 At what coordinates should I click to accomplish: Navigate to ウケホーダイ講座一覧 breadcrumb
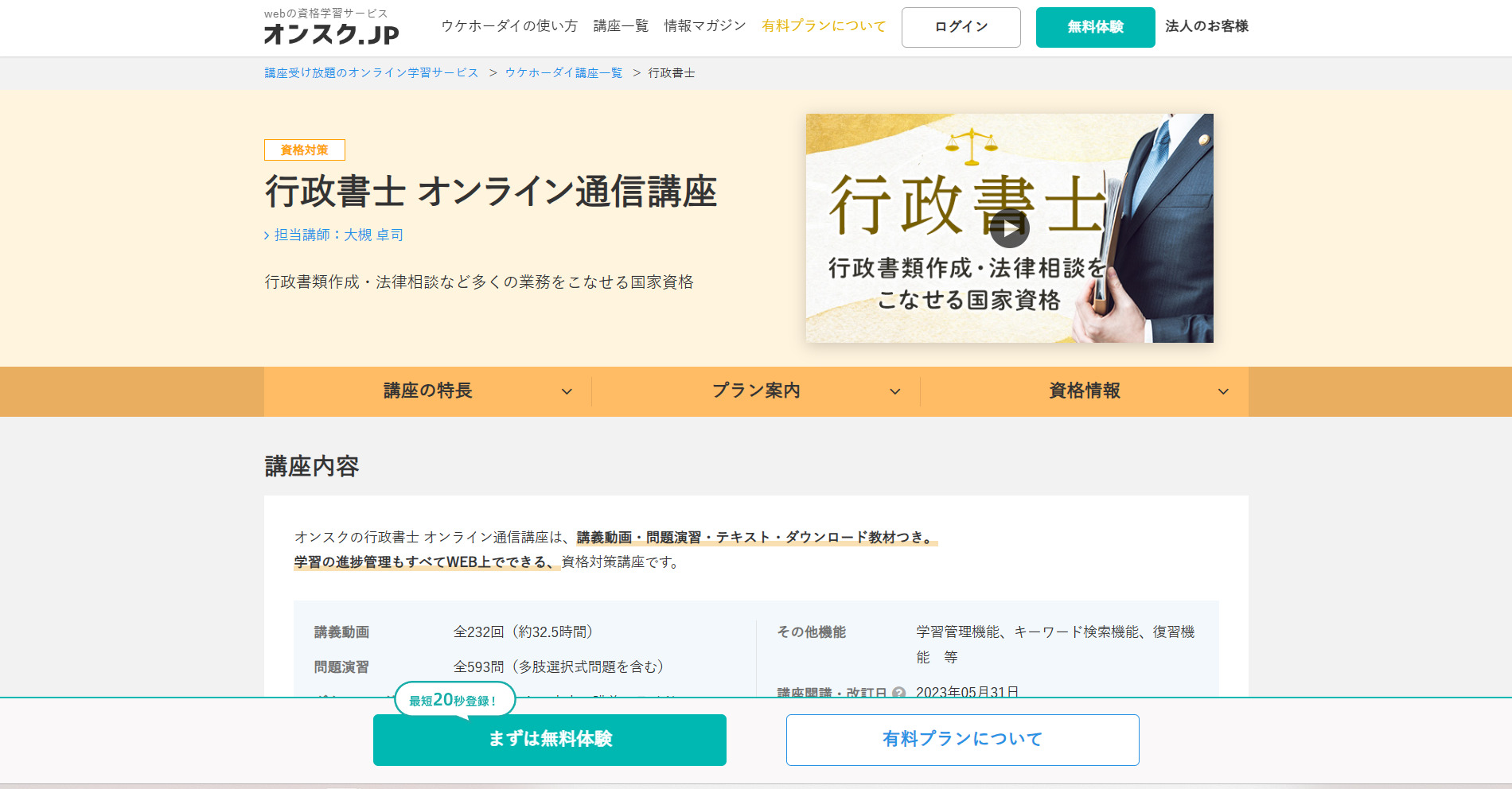tap(563, 73)
